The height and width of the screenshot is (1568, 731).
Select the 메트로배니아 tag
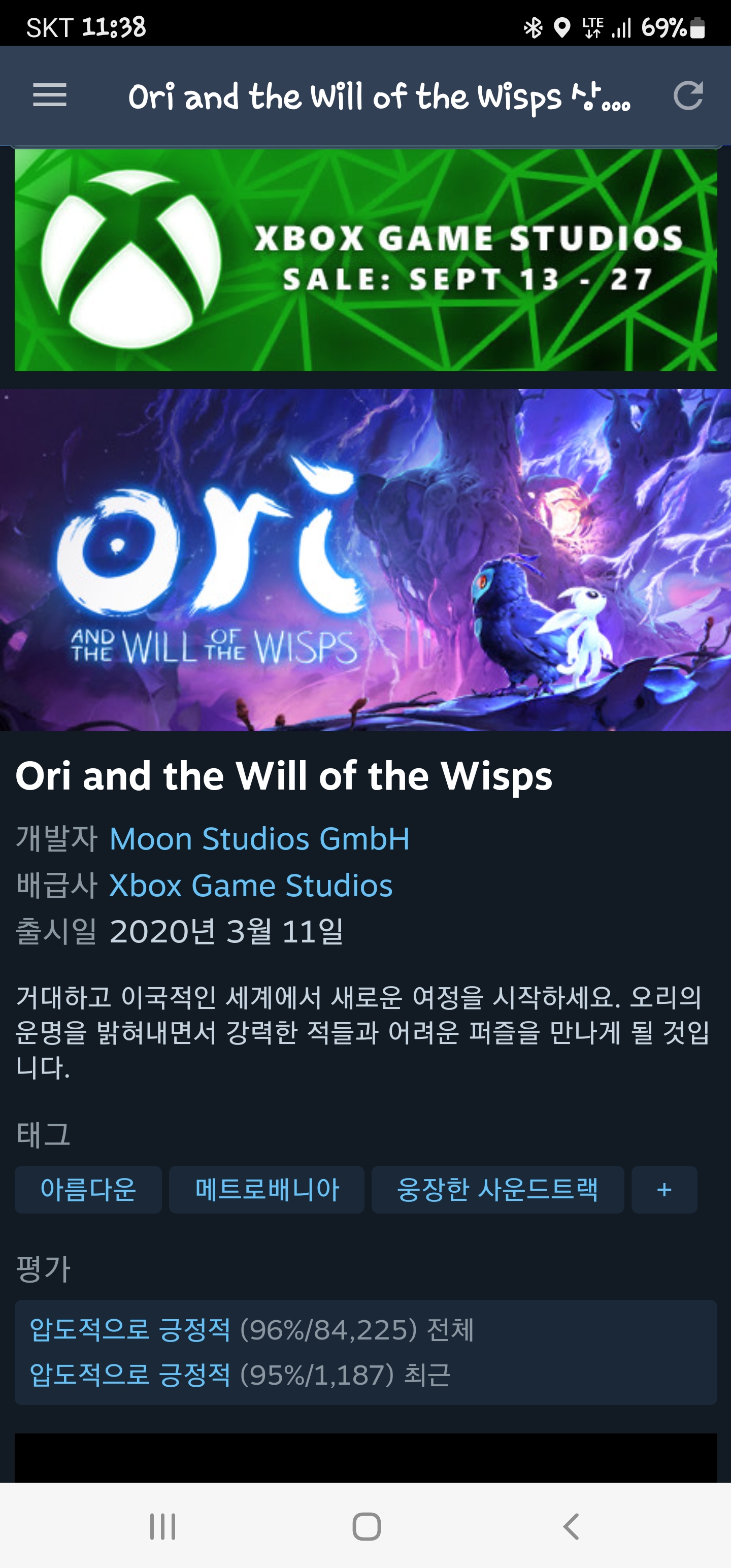267,1189
